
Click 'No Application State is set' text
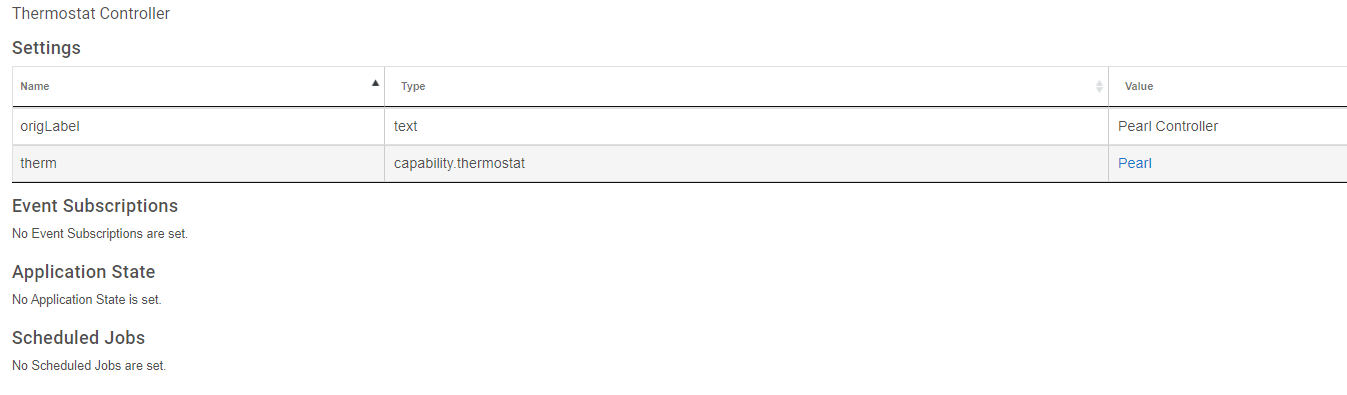[x=87, y=300]
